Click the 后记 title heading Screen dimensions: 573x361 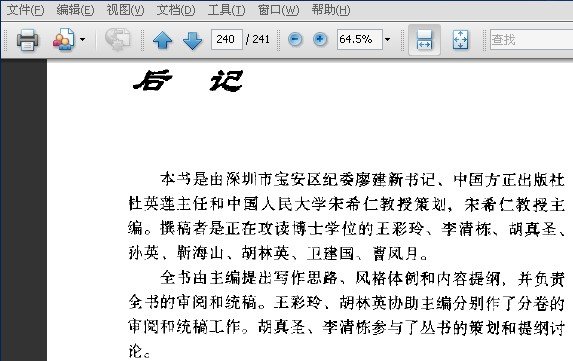[188, 80]
